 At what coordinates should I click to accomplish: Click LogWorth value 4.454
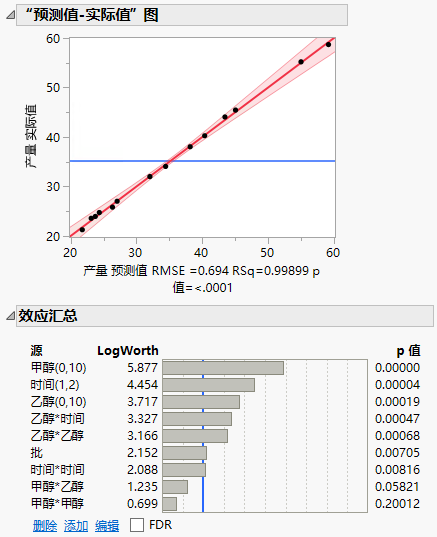[x=142, y=385]
